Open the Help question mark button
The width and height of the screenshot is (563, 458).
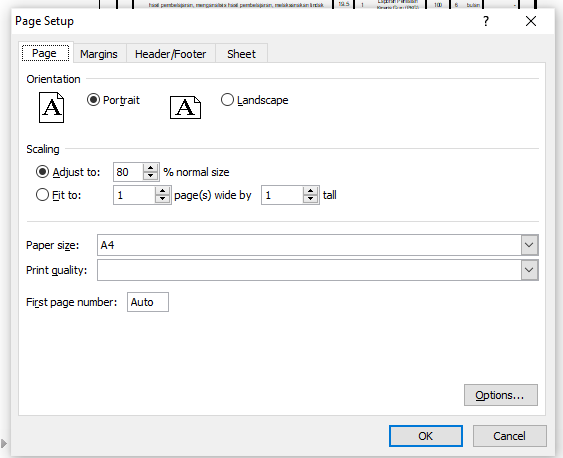[486, 21]
